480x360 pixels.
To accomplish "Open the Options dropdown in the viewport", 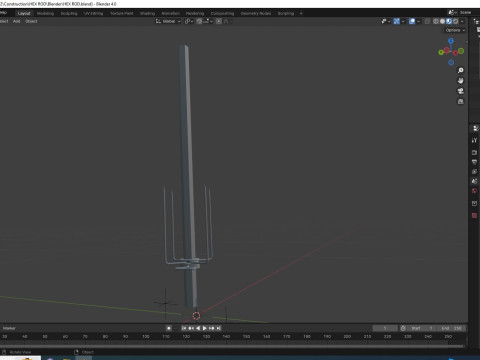I will click(455, 30).
